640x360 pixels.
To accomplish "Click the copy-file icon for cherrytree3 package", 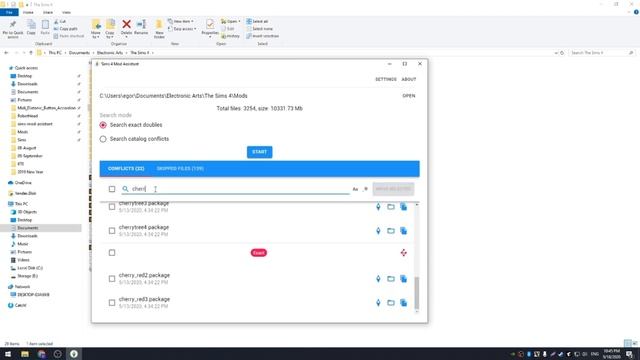I will tap(403, 207).
